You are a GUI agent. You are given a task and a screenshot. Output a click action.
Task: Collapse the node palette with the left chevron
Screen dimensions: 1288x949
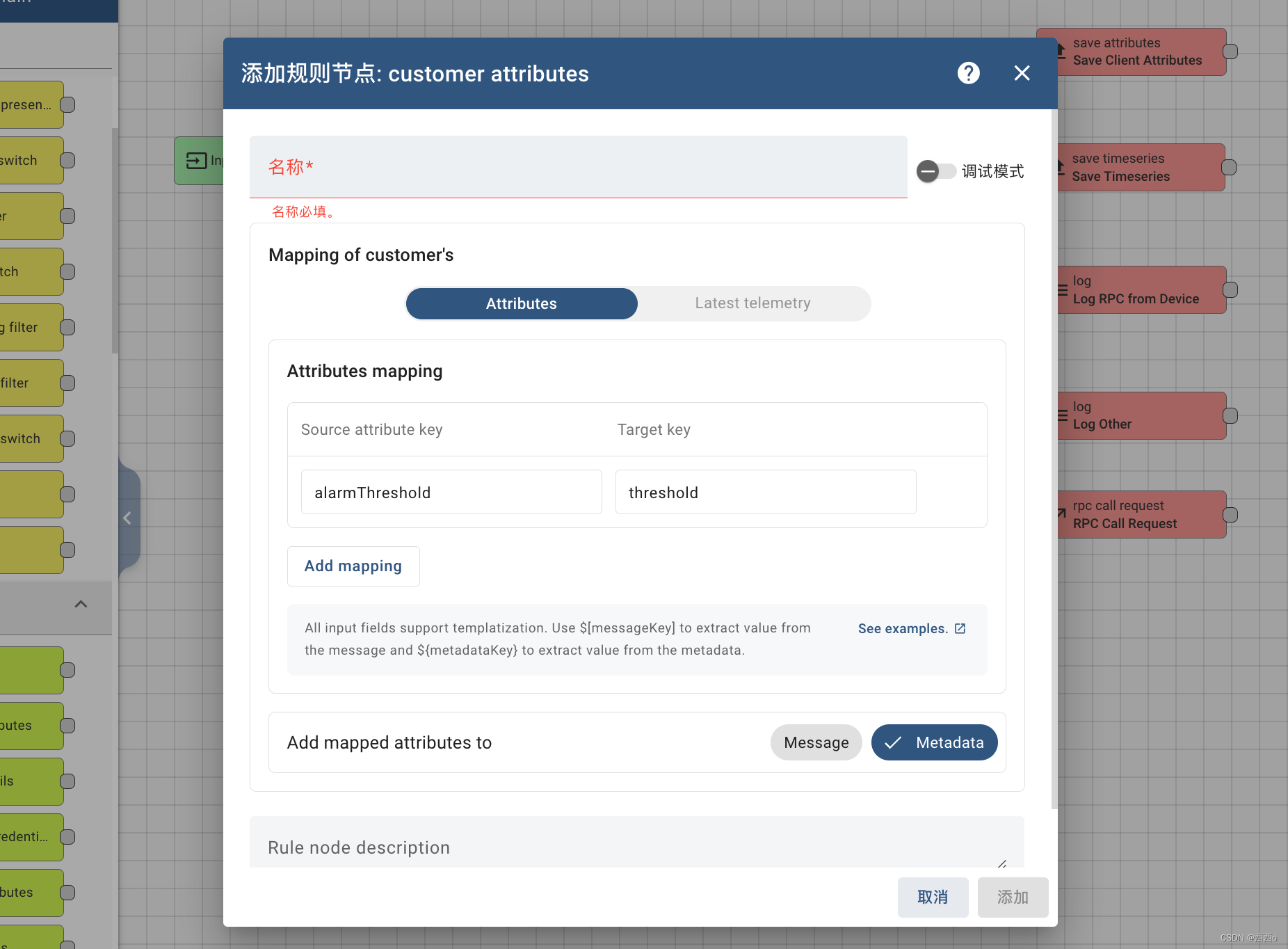tap(127, 518)
